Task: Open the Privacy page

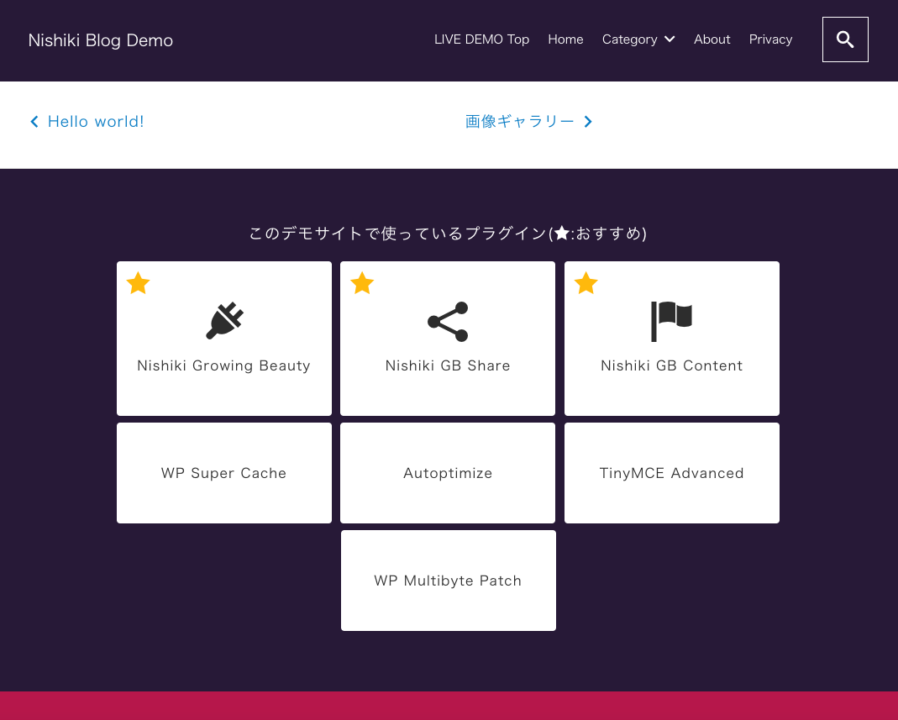Action: 770,40
